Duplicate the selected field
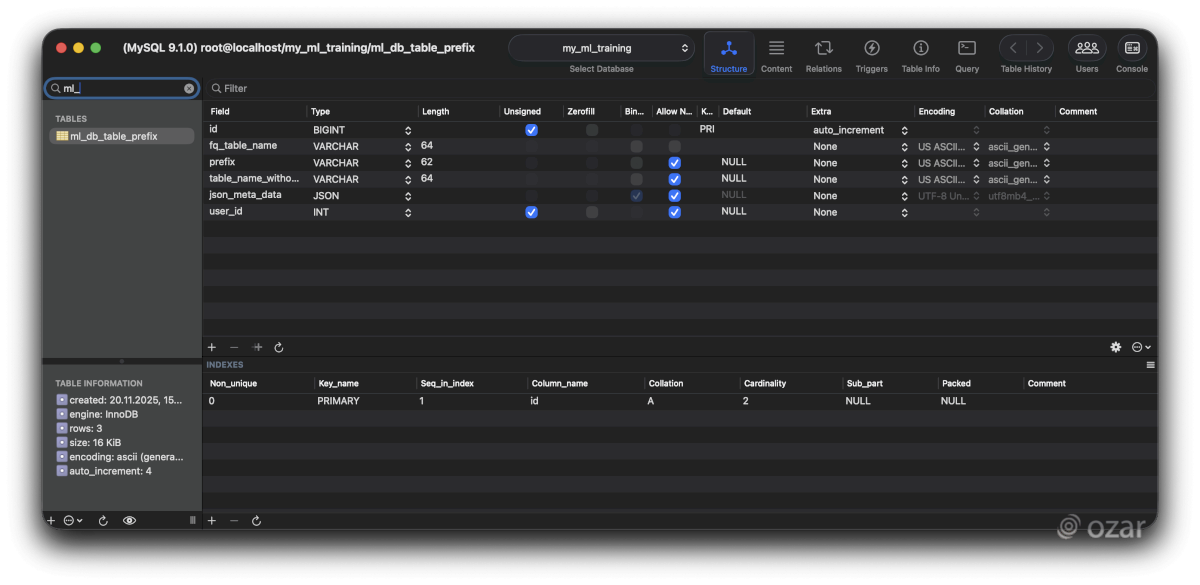1200x585 pixels. coord(257,347)
